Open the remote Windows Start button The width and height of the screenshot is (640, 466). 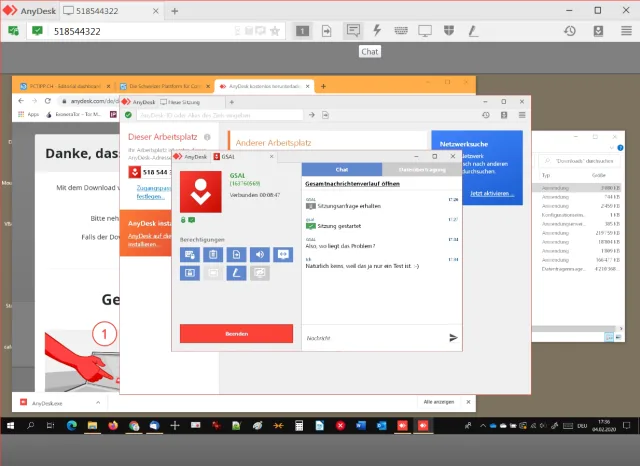pyautogui.click(x=11, y=426)
